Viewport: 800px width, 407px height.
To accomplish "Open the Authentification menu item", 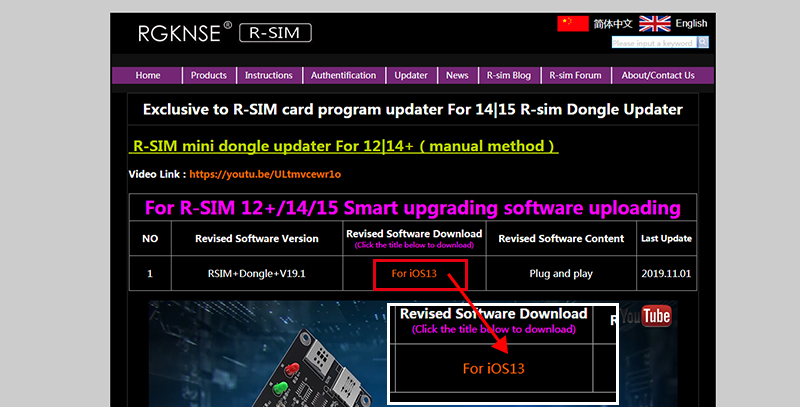I will coord(343,75).
